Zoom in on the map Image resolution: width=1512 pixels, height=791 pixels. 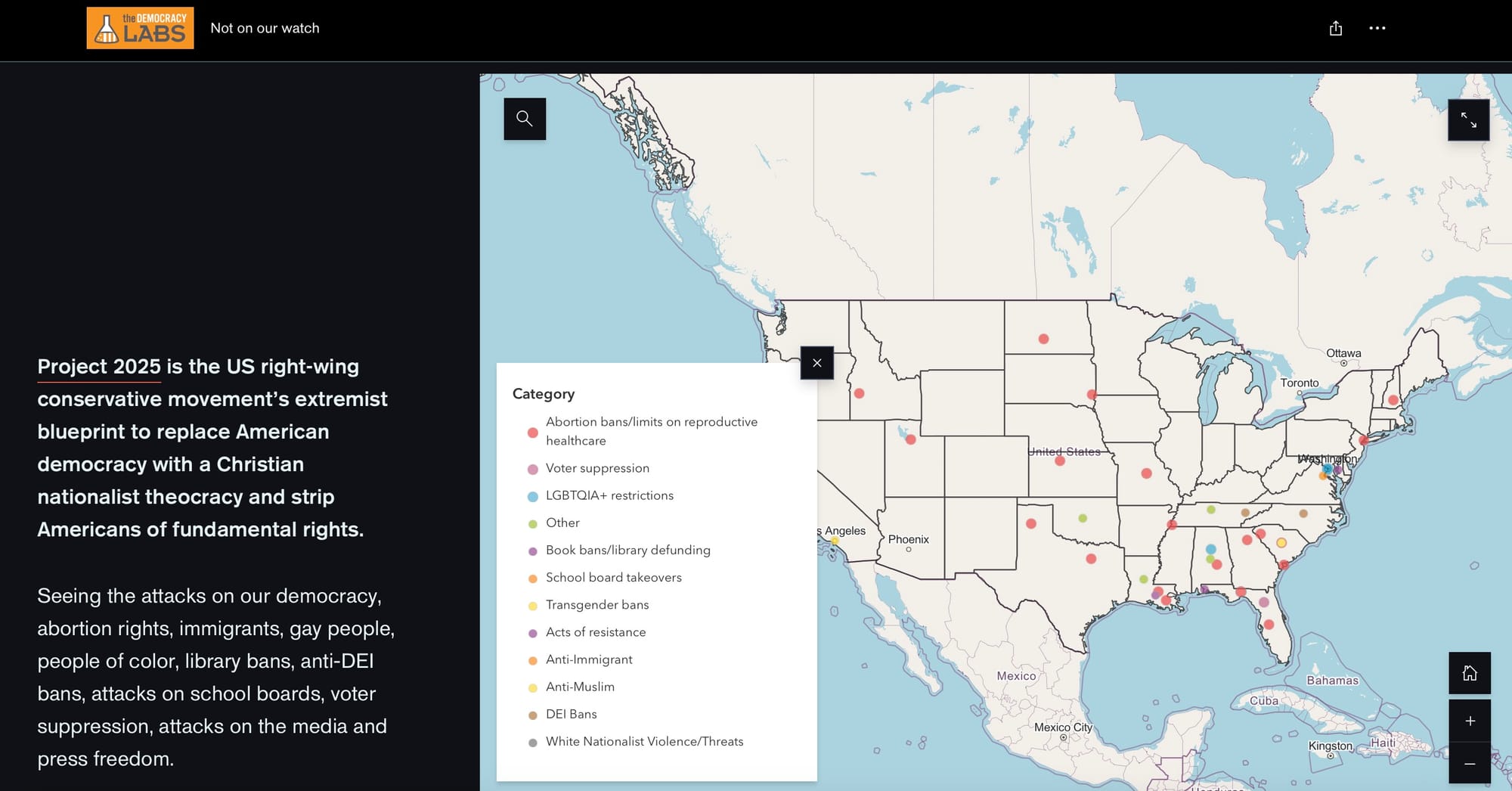(x=1469, y=721)
